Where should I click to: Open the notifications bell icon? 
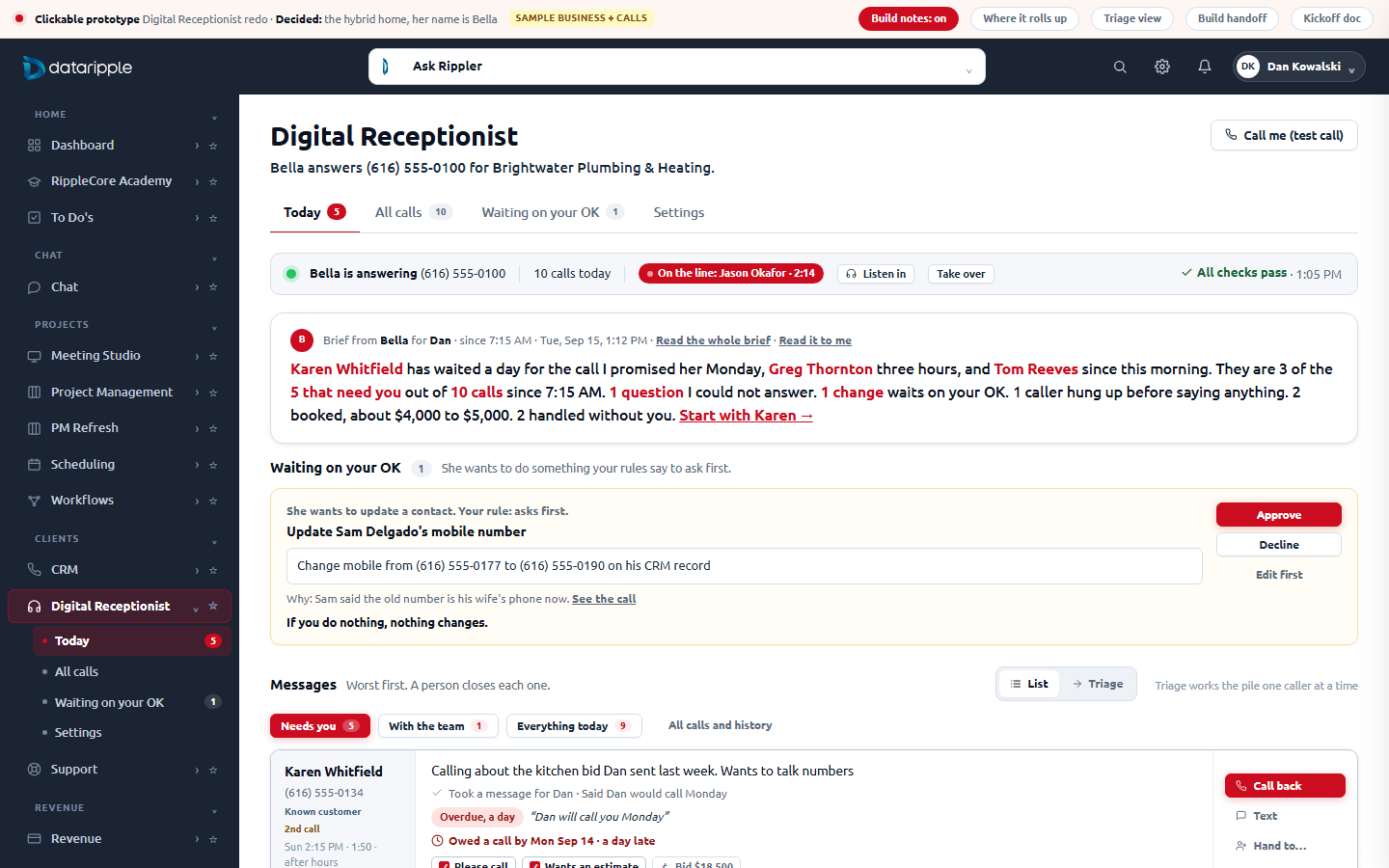click(x=1205, y=67)
